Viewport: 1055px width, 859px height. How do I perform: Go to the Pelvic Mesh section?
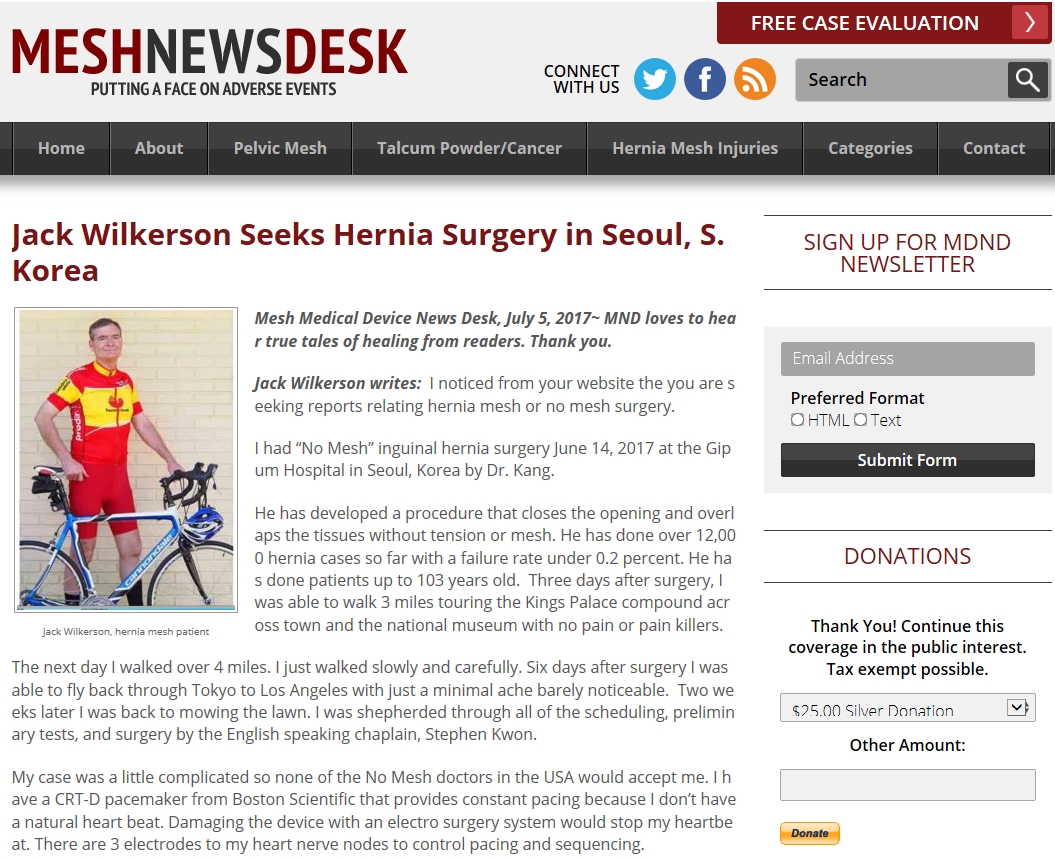coord(280,148)
